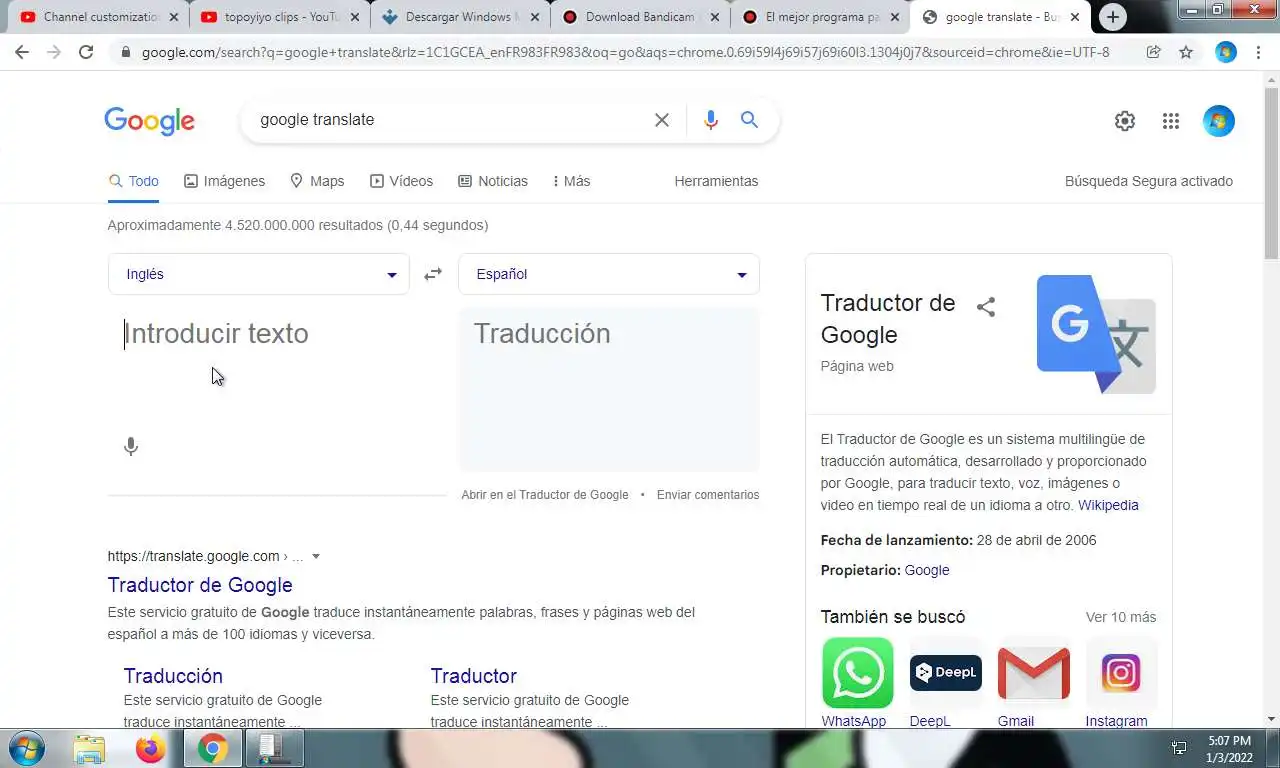Open the Inglés source language dropdown
Image resolution: width=1280 pixels, height=768 pixels.
point(258,274)
